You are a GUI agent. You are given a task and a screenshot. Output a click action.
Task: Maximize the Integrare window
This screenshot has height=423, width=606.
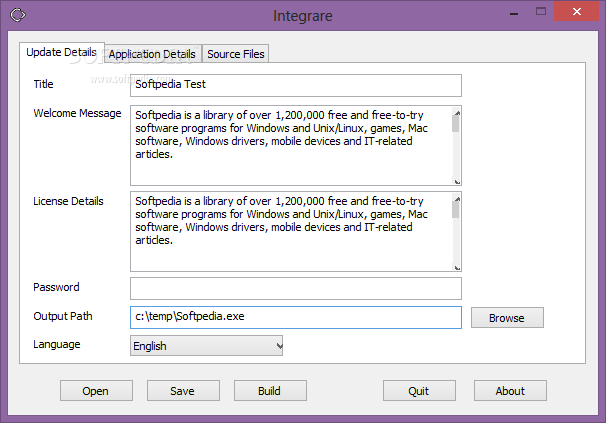pyautogui.click(x=541, y=12)
